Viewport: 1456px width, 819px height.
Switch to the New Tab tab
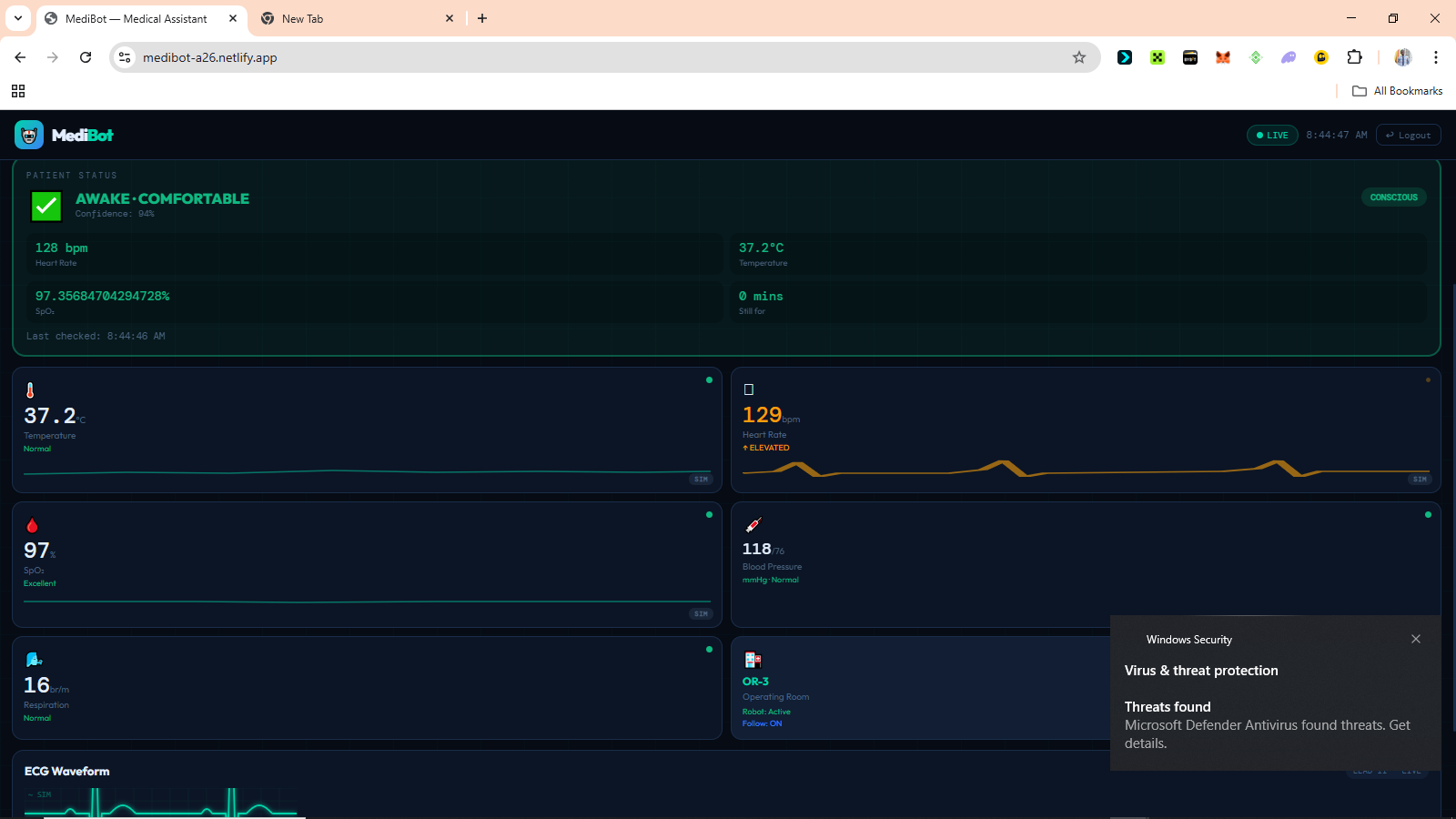[x=357, y=18]
